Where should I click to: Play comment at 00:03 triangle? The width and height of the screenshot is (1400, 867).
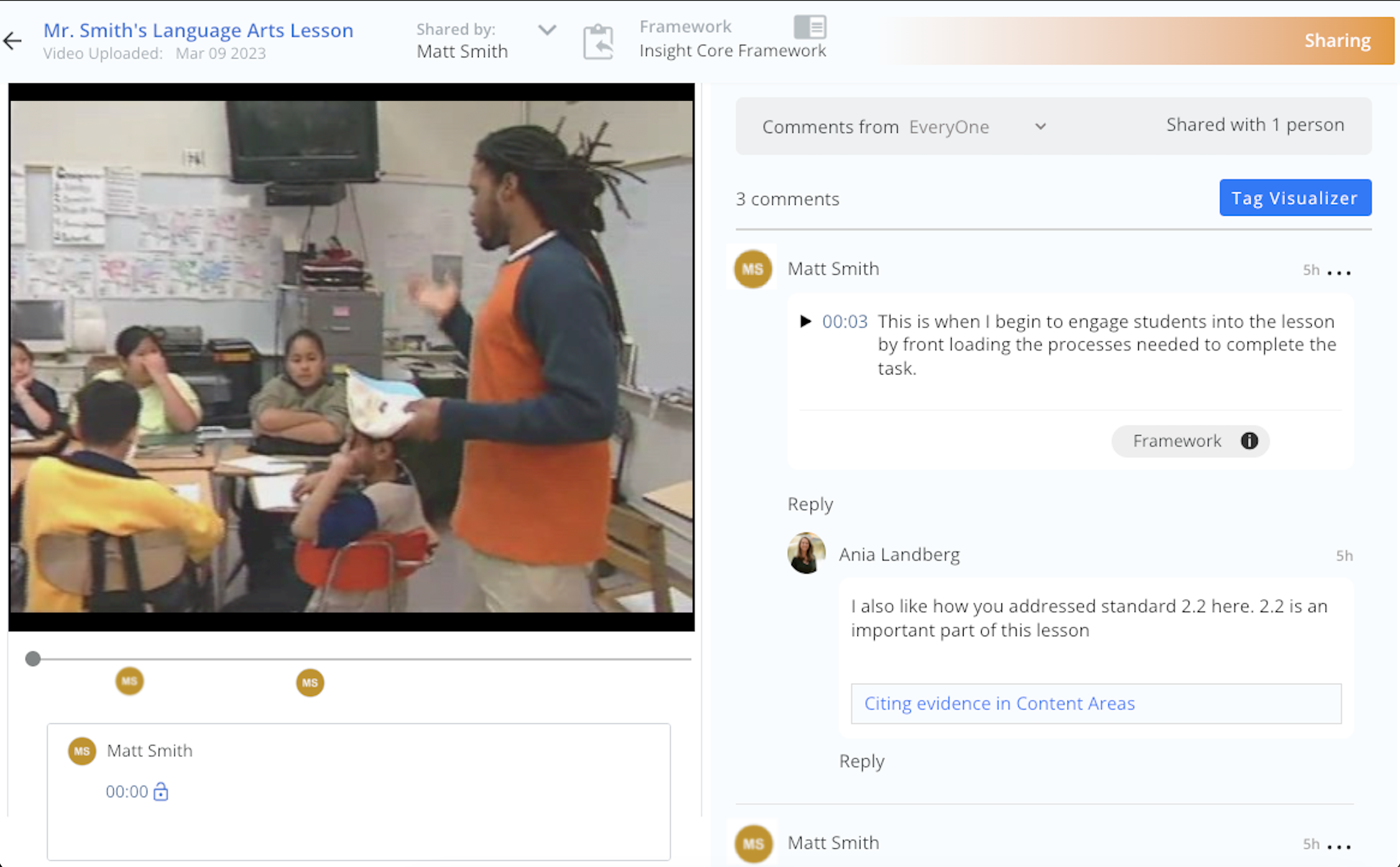806,321
